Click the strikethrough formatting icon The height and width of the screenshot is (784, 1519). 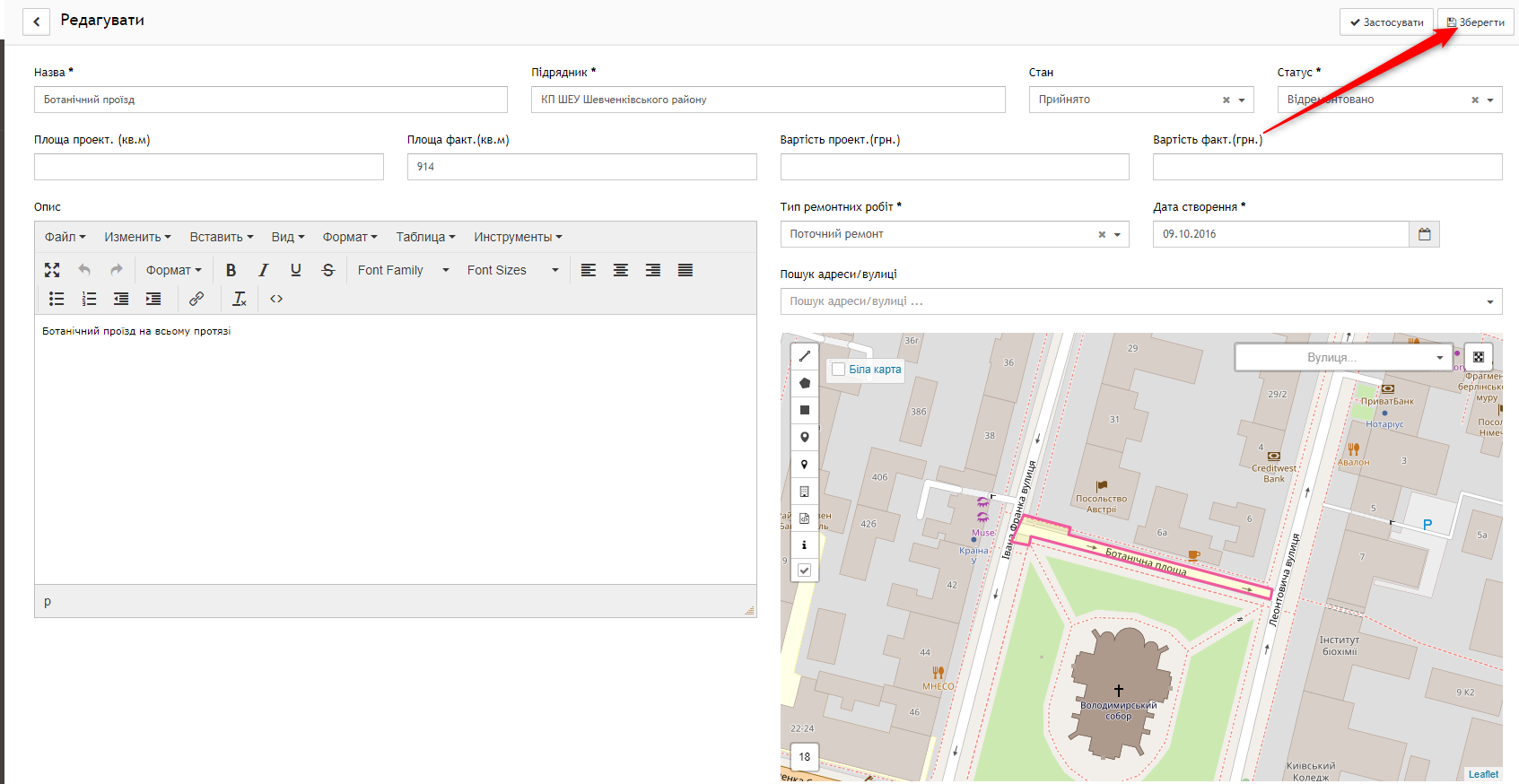tap(328, 270)
